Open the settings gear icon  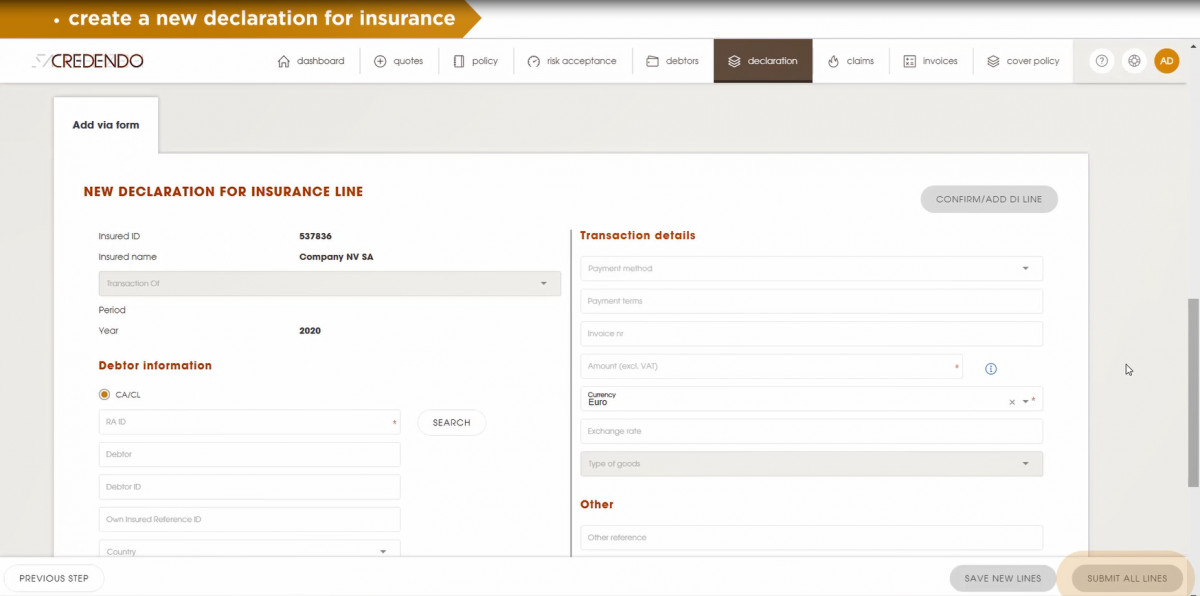click(x=1134, y=61)
